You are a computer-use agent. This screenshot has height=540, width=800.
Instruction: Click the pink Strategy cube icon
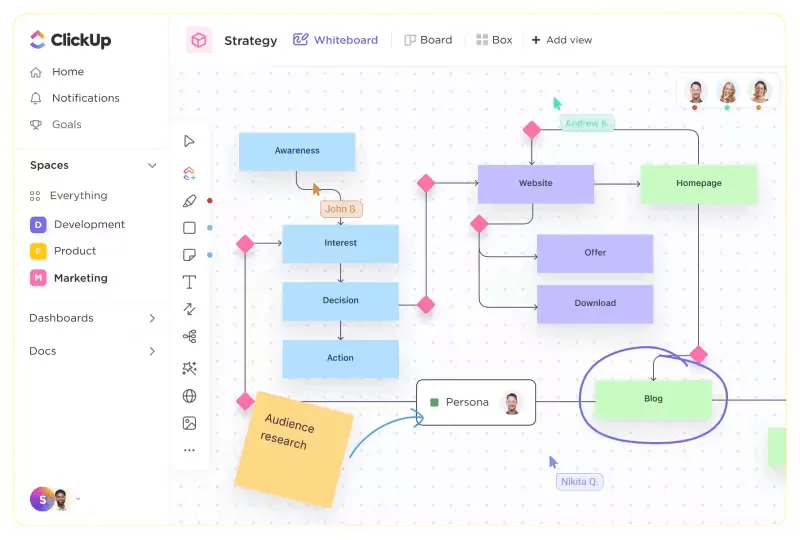(x=198, y=40)
